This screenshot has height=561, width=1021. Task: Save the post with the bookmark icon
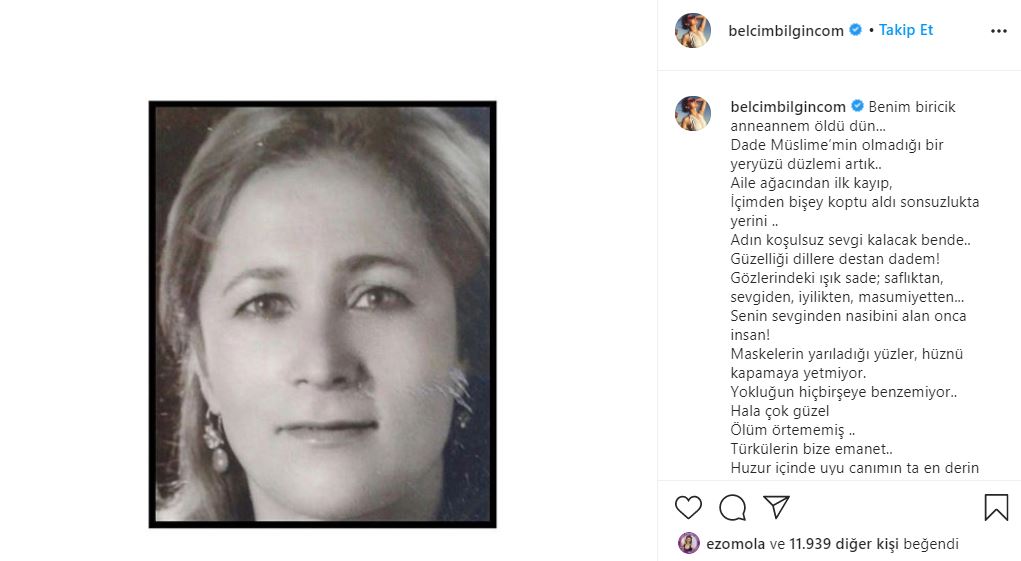[x=996, y=508]
